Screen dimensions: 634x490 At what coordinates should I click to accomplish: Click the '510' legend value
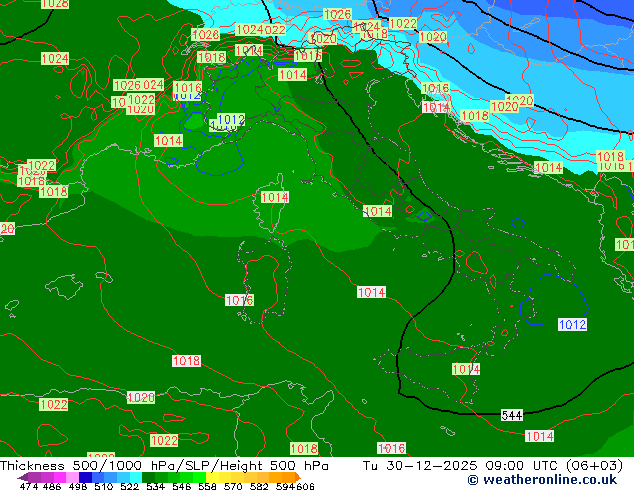coord(104,486)
